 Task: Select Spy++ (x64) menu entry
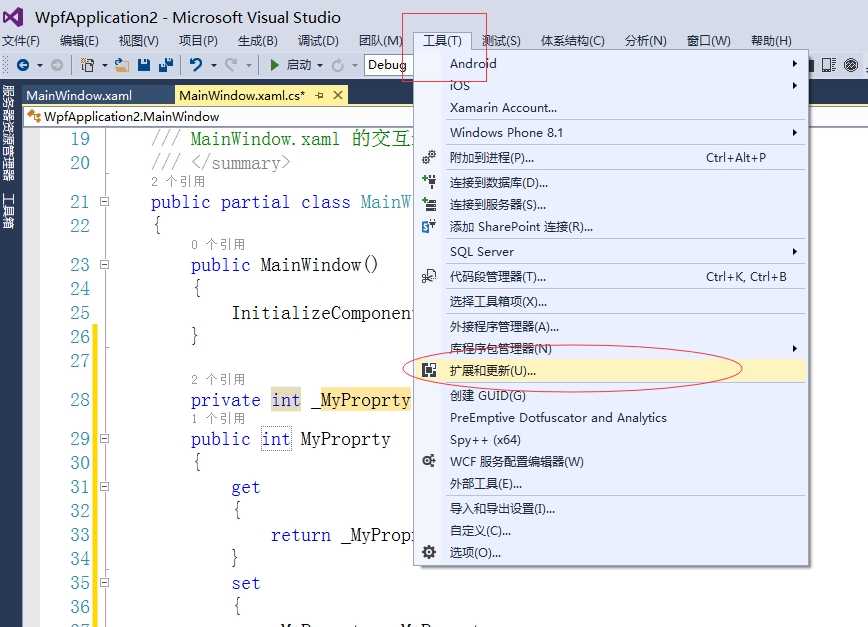(x=609, y=440)
